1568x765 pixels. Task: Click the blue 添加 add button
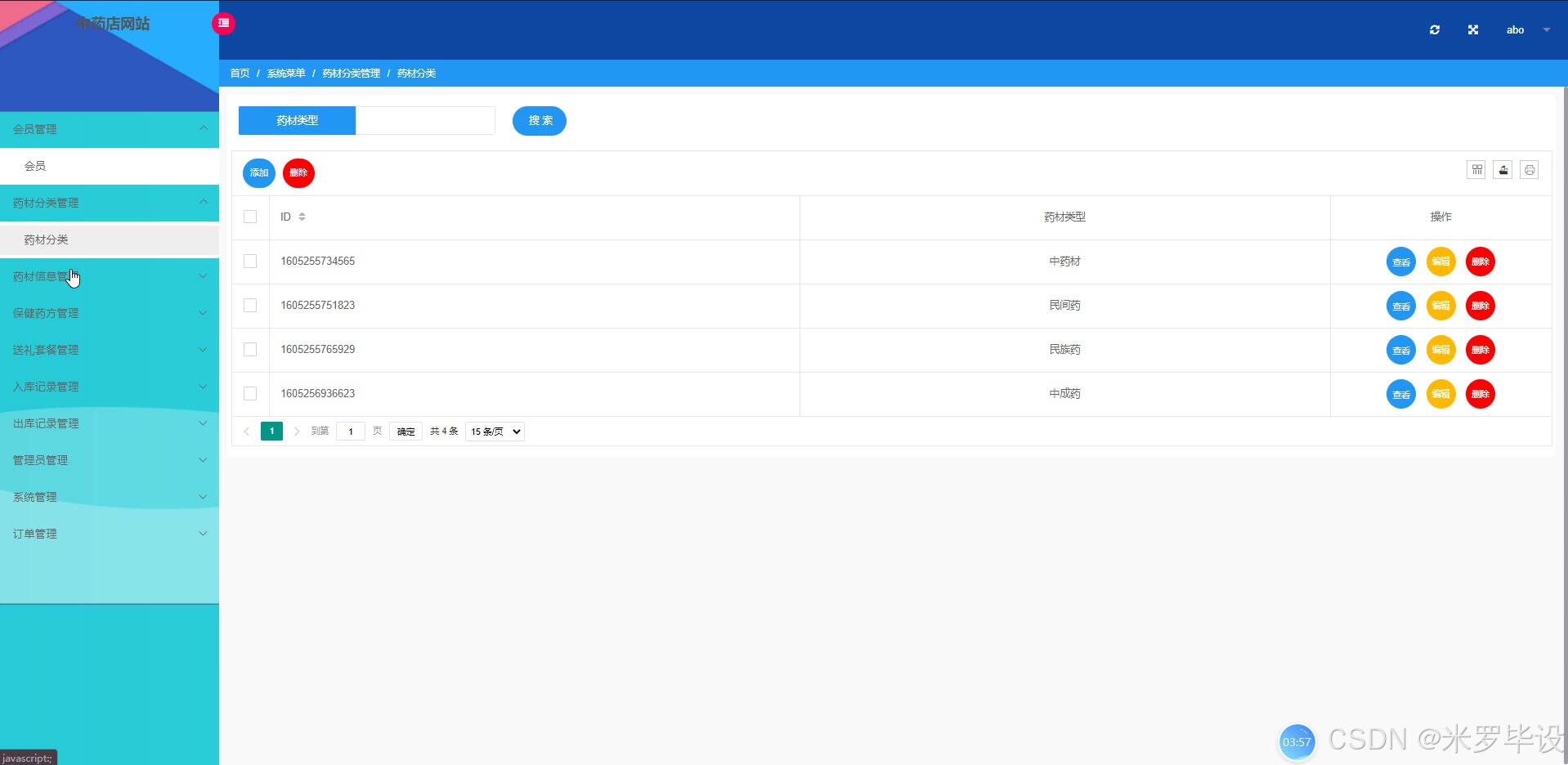[x=259, y=173]
